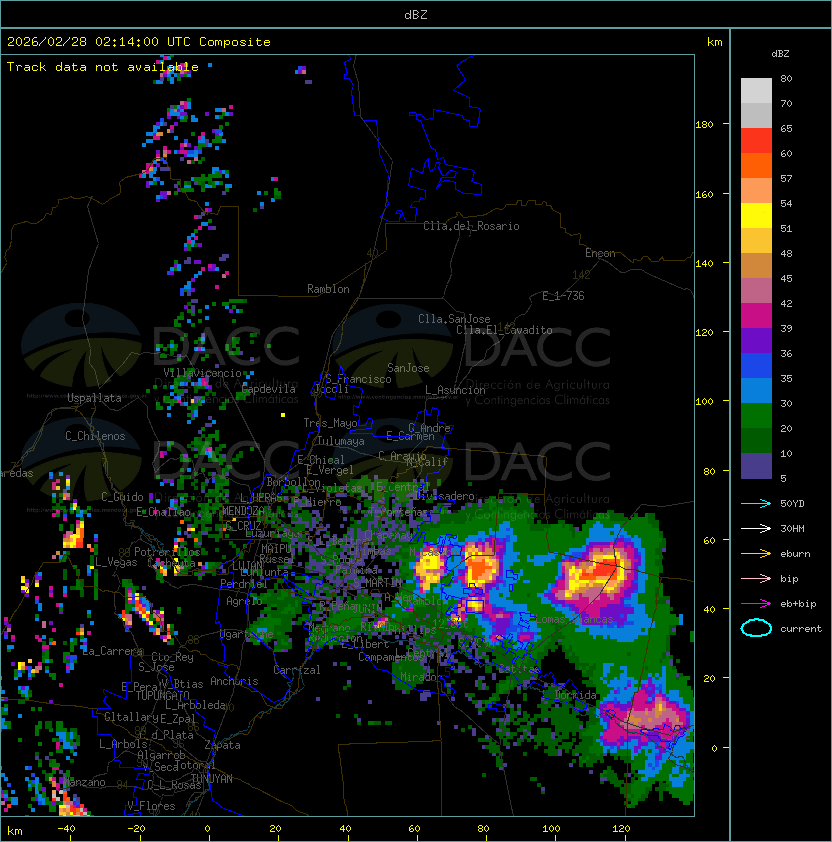
Task: Click the 140 km vertical axis tick
Action: tap(704, 263)
